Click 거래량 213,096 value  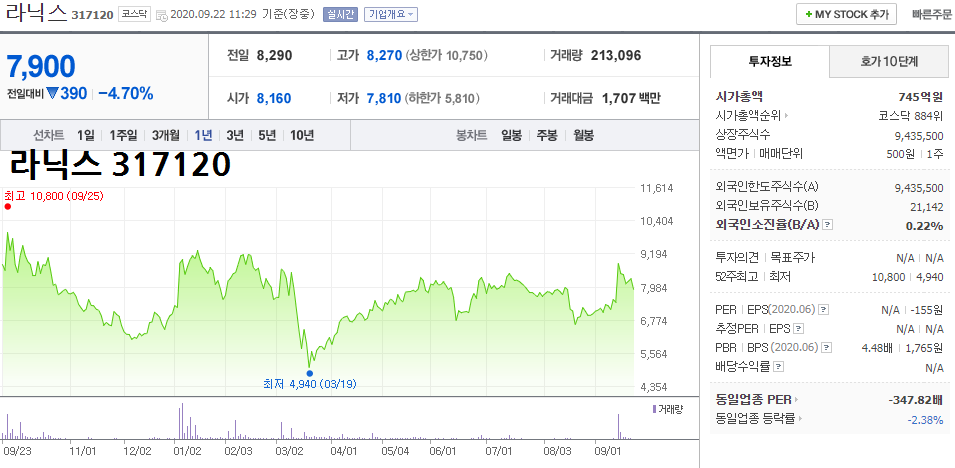pyautogui.click(x=615, y=55)
